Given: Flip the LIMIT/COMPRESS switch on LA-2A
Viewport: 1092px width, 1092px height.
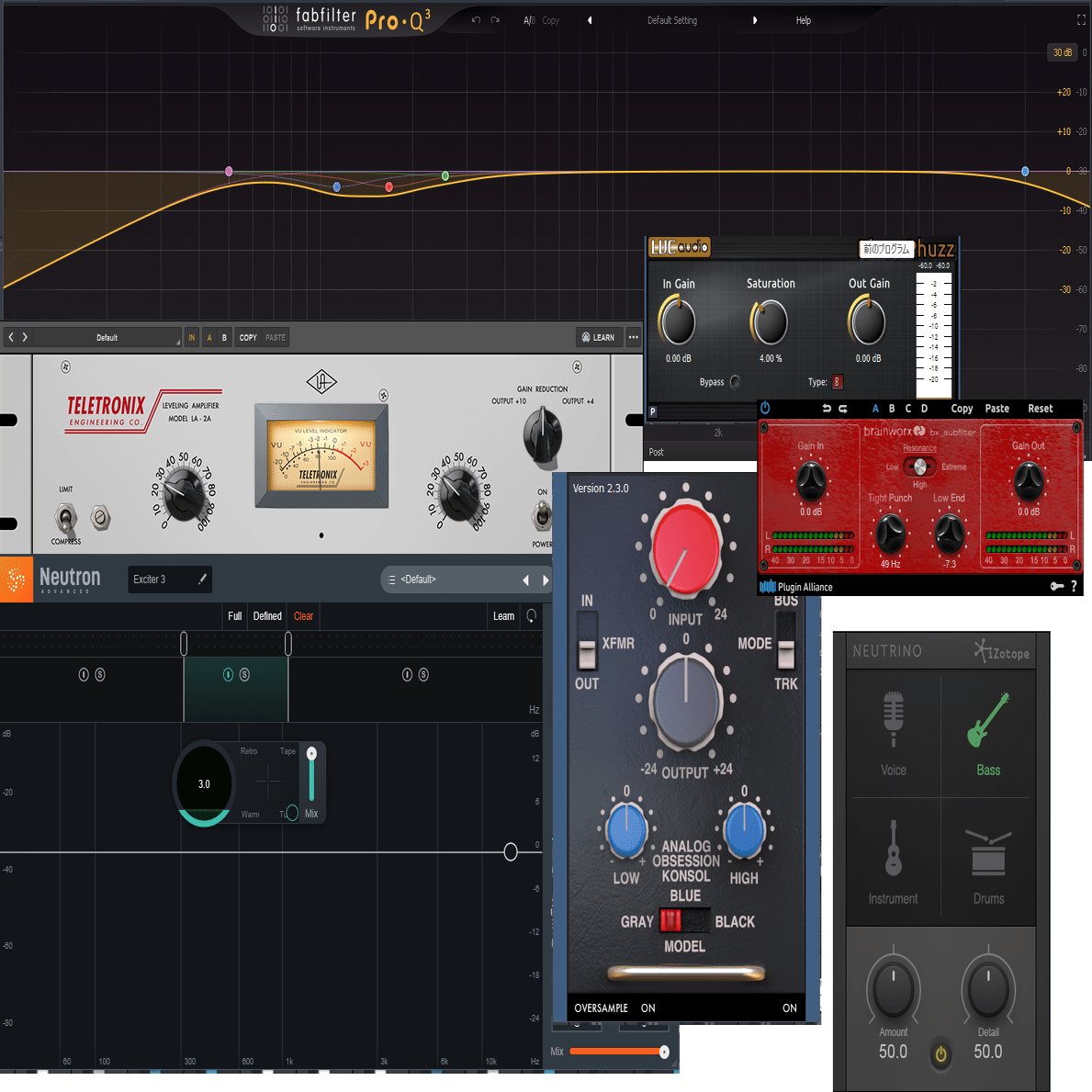Looking at the screenshot, I should click(65, 517).
